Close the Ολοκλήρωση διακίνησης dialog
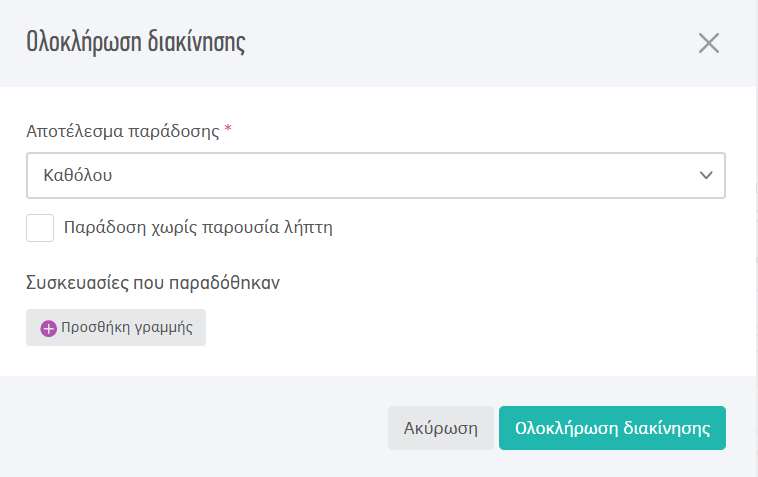This screenshot has width=758, height=477. coord(709,43)
